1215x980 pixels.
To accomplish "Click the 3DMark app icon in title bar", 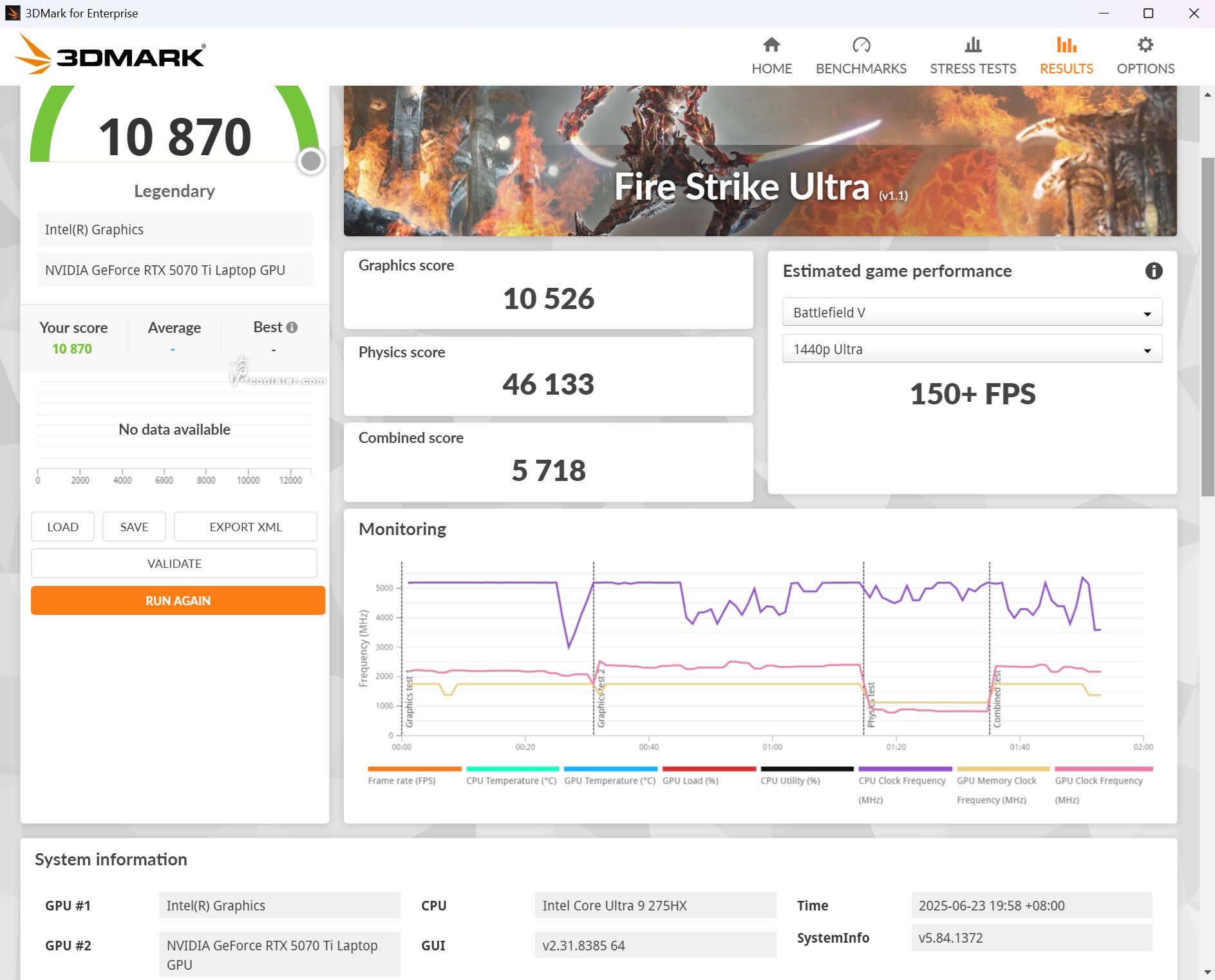I will [12, 13].
